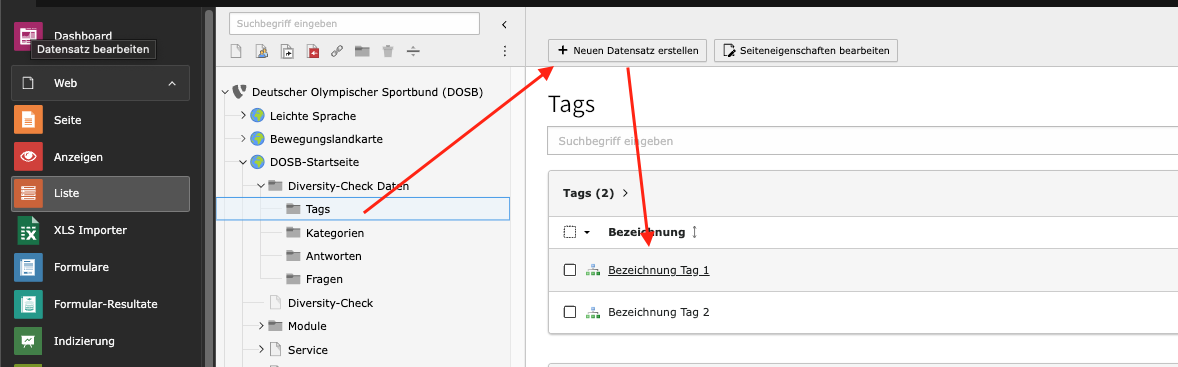Click the recycler trash icon in tree toolbar

[388, 52]
